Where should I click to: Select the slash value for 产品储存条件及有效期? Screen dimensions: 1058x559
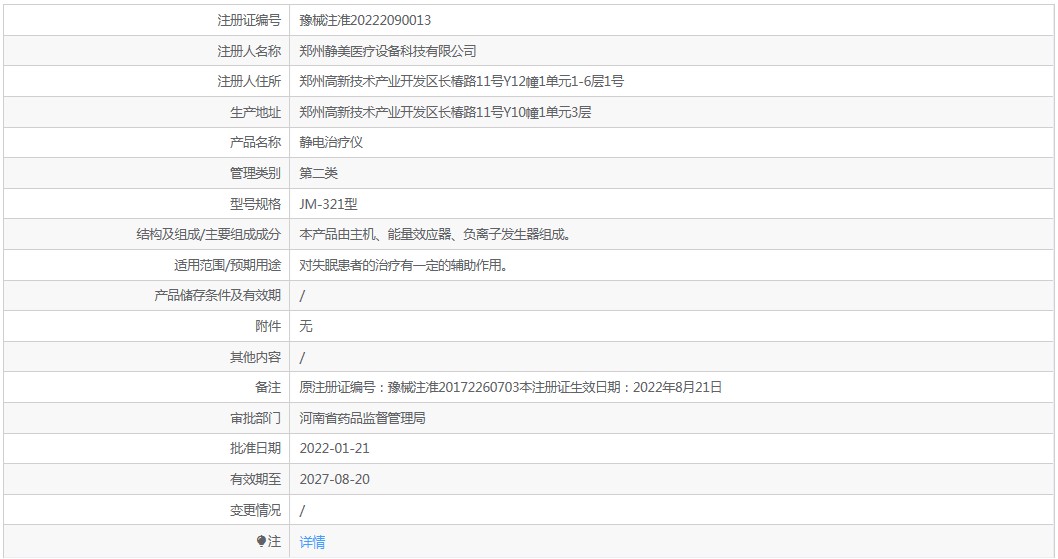(302, 296)
